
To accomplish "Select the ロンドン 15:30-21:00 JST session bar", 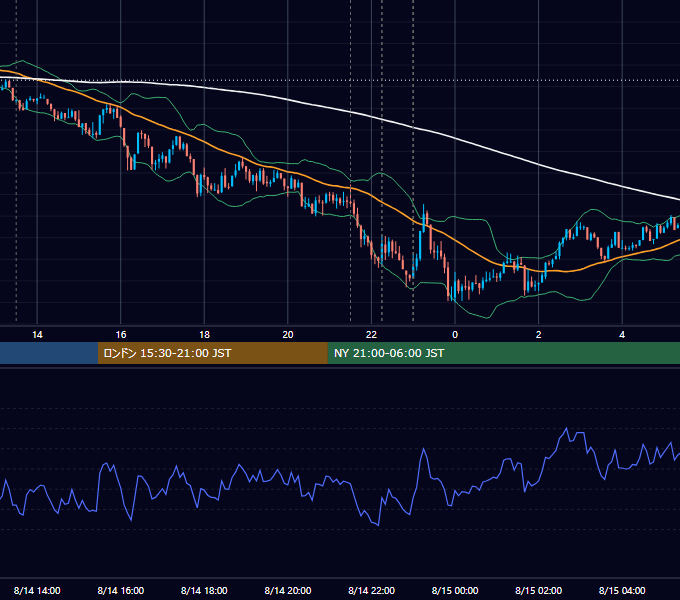I will tap(212, 353).
